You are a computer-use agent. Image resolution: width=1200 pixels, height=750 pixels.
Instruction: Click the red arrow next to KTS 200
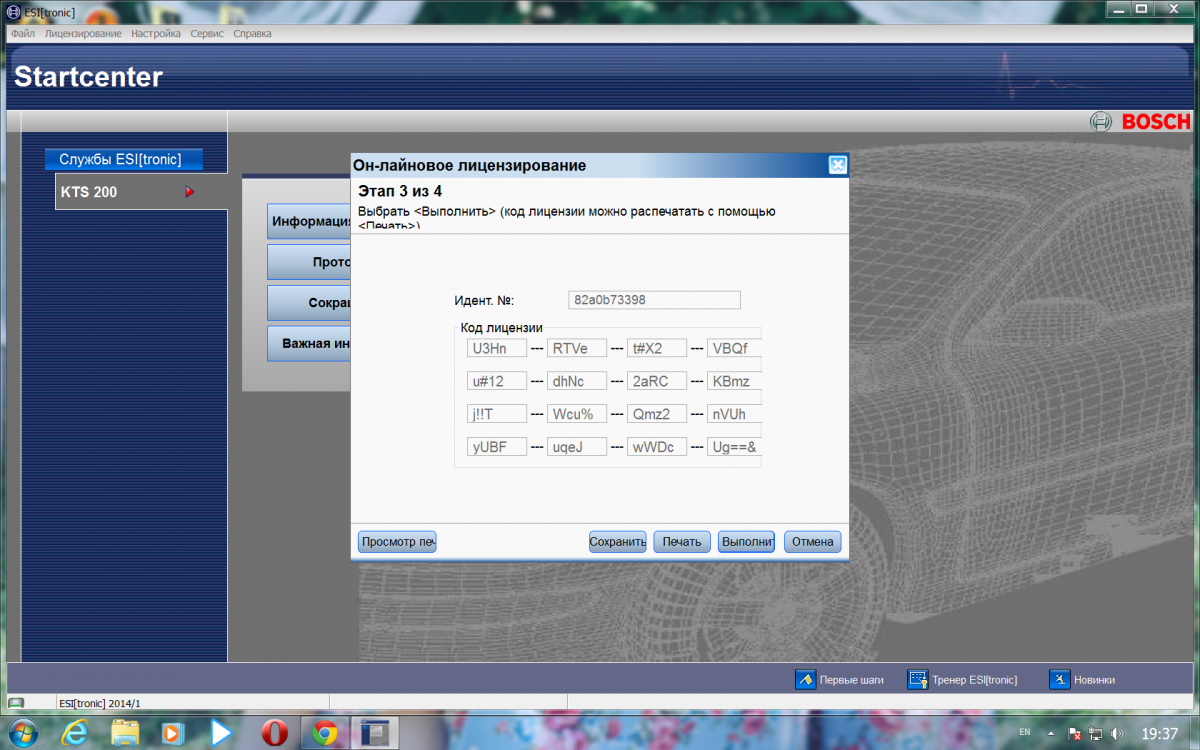(x=190, y=192)
